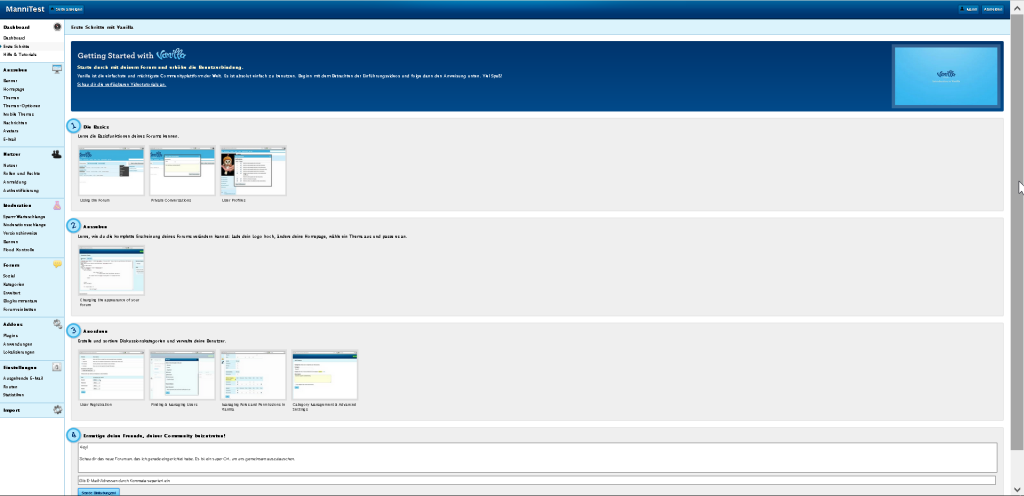Click the Dashboard section gauge icon
Image resolution: width=1024 pixels, height=496 pixels.
point(57,27)
